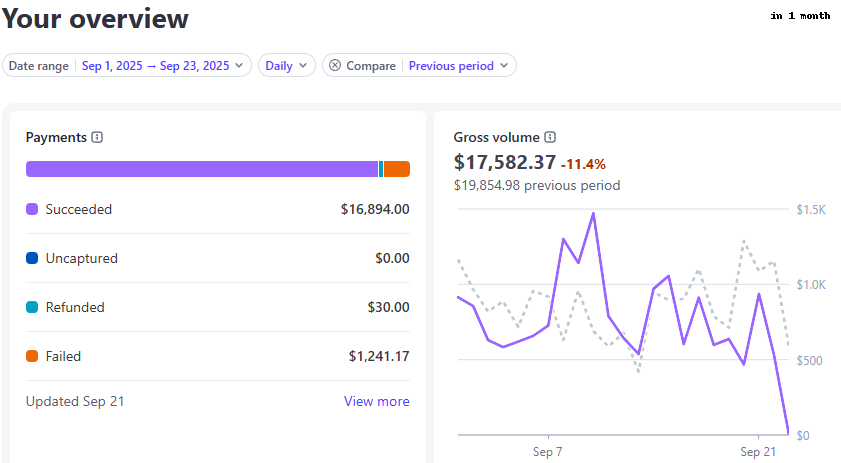
Task: Click the Payments info icon
Action: 97,138
